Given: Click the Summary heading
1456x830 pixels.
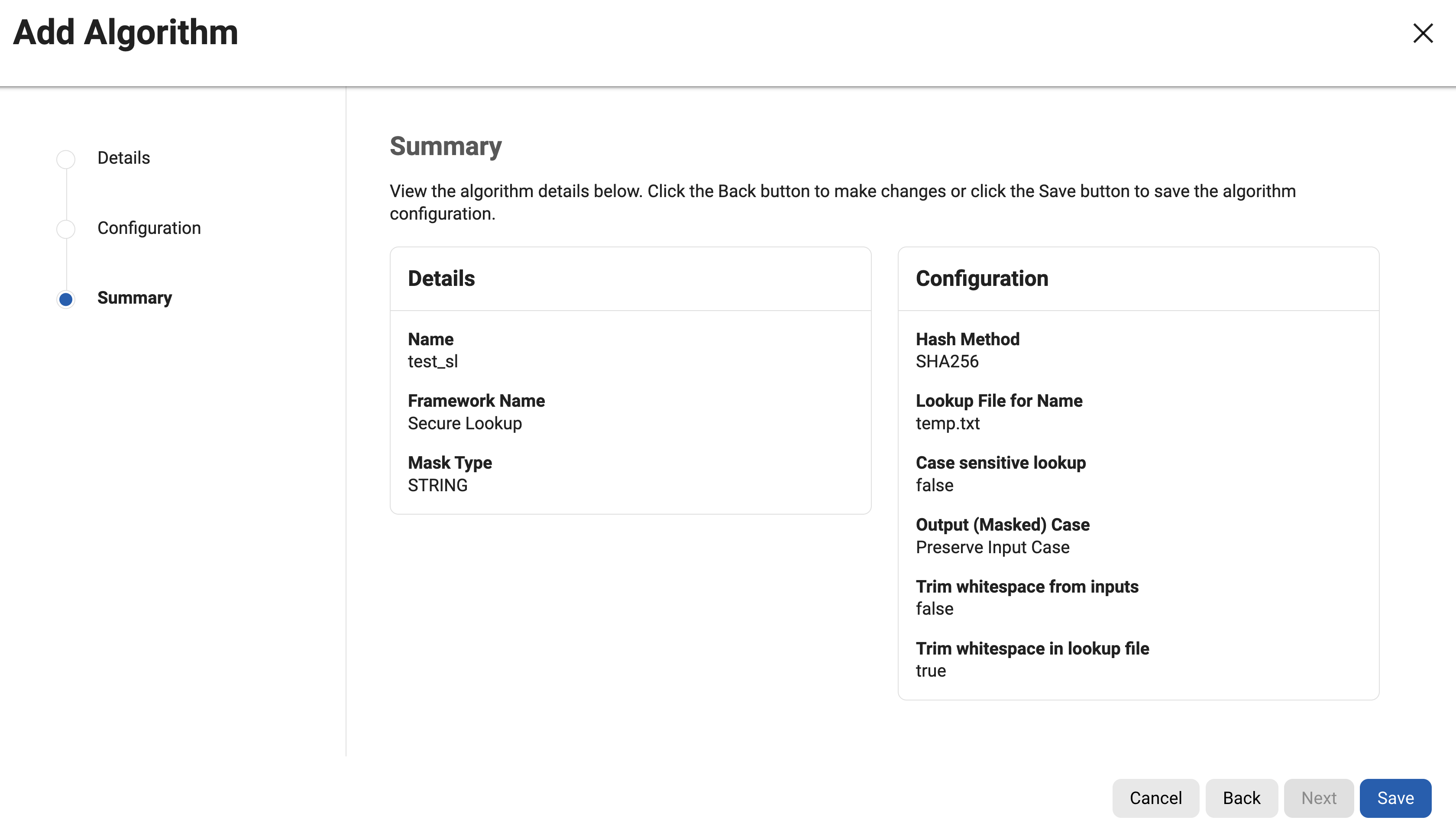Looking at the screenshot, I should click(x=446, y=146).
